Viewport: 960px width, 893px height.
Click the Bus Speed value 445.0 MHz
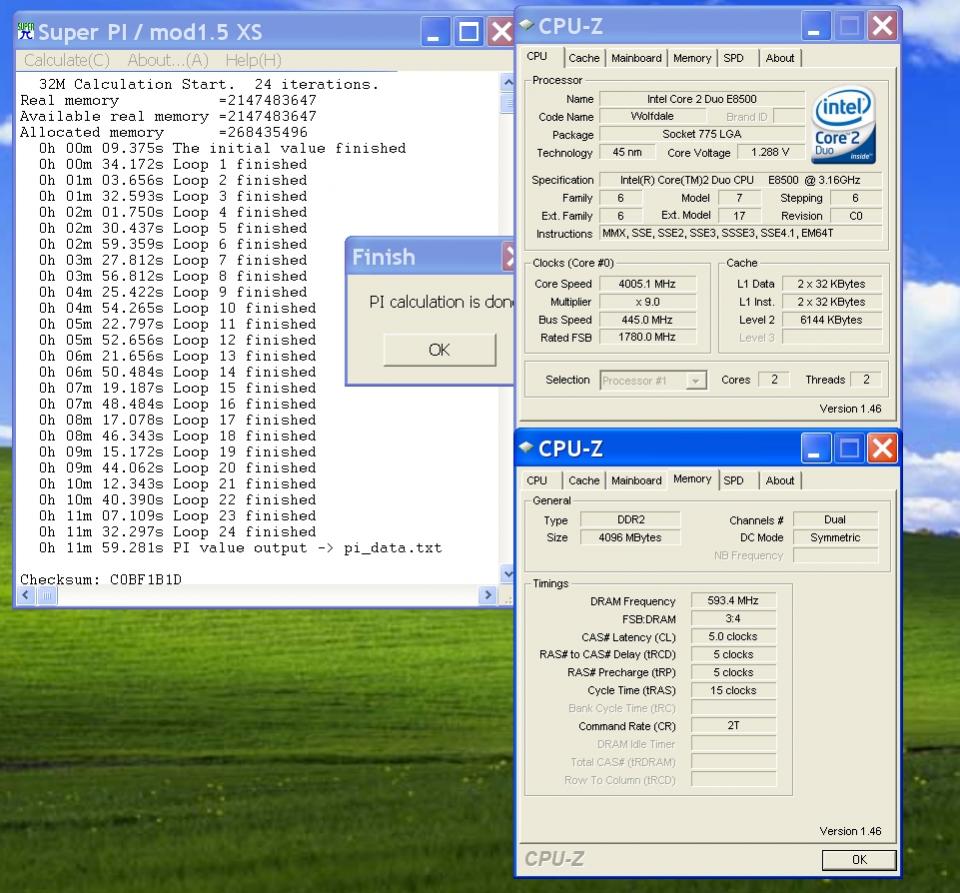tap(647, 319)
